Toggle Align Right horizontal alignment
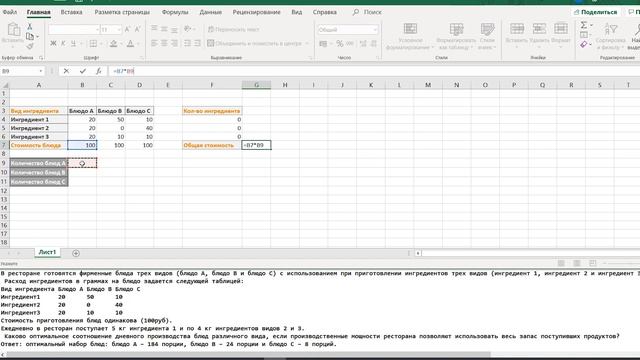The width and height of the screenshot is (640, 360). (x=174, y=43)
